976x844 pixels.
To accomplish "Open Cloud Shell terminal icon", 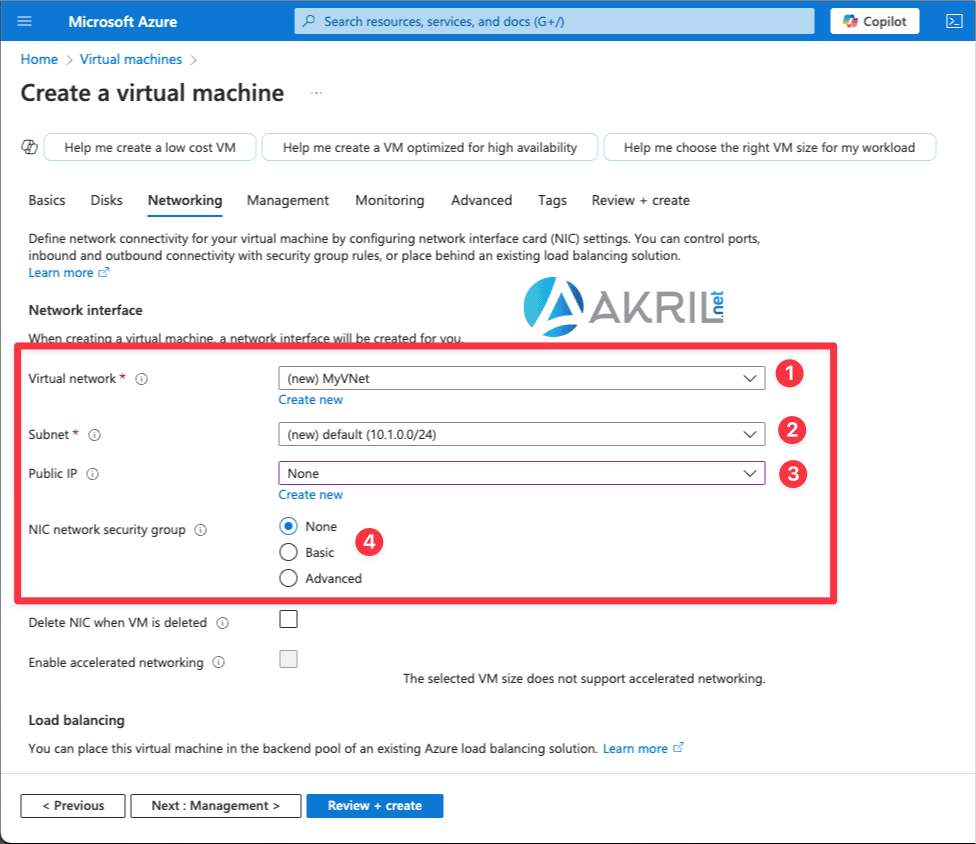I will coord(954,21).
